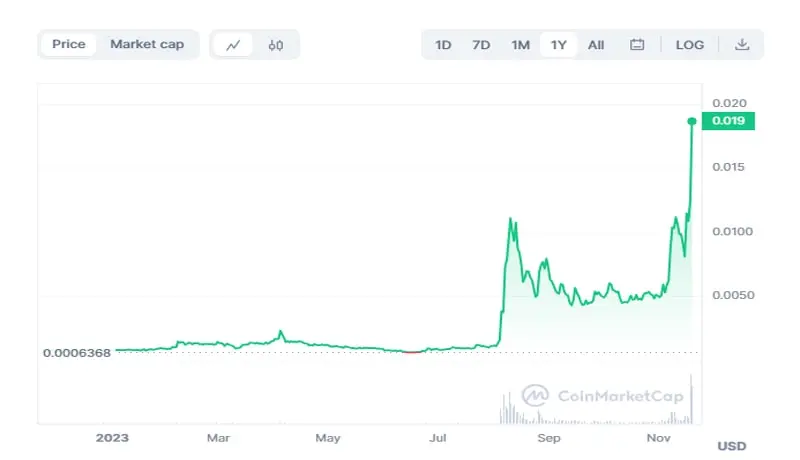The height and width of the screenshot is (460, 800).
Task: Select the Market cap tab
Action: tap(147, 44)
